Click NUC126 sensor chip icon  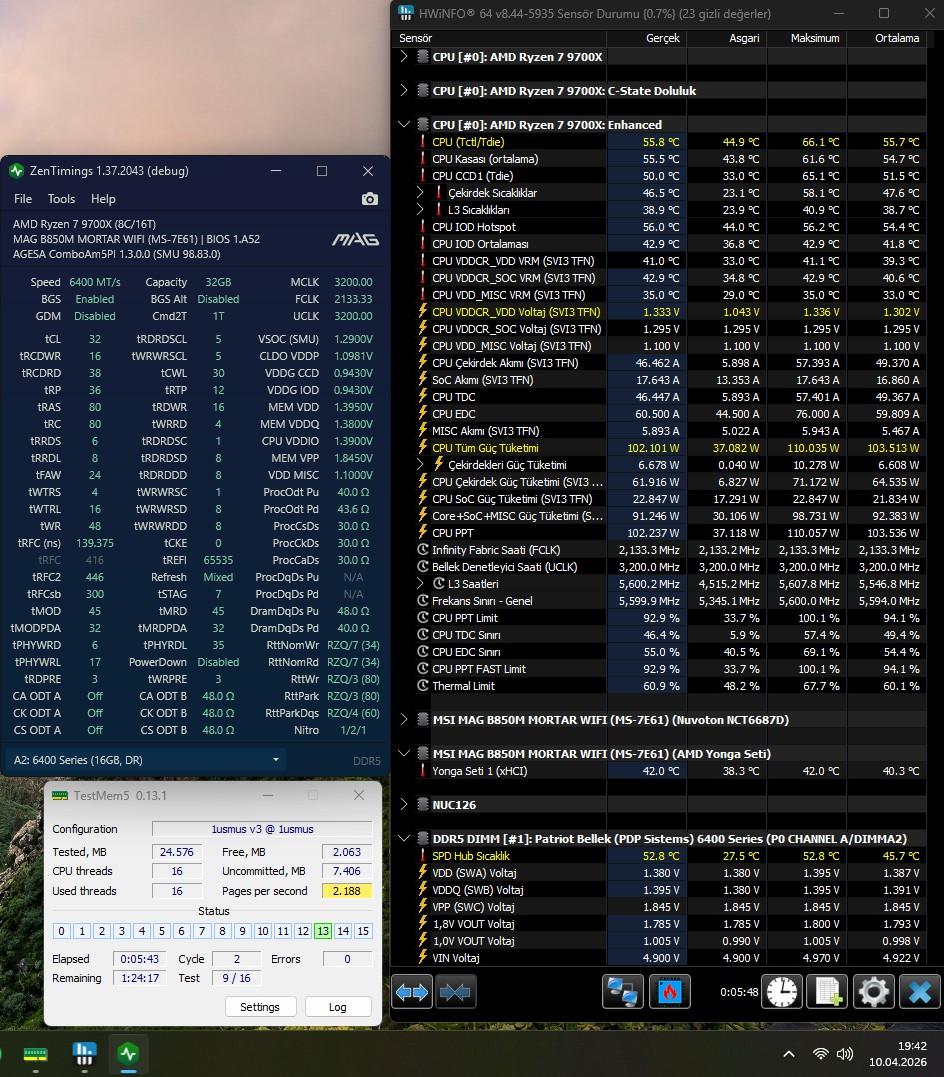pos(423,805)
